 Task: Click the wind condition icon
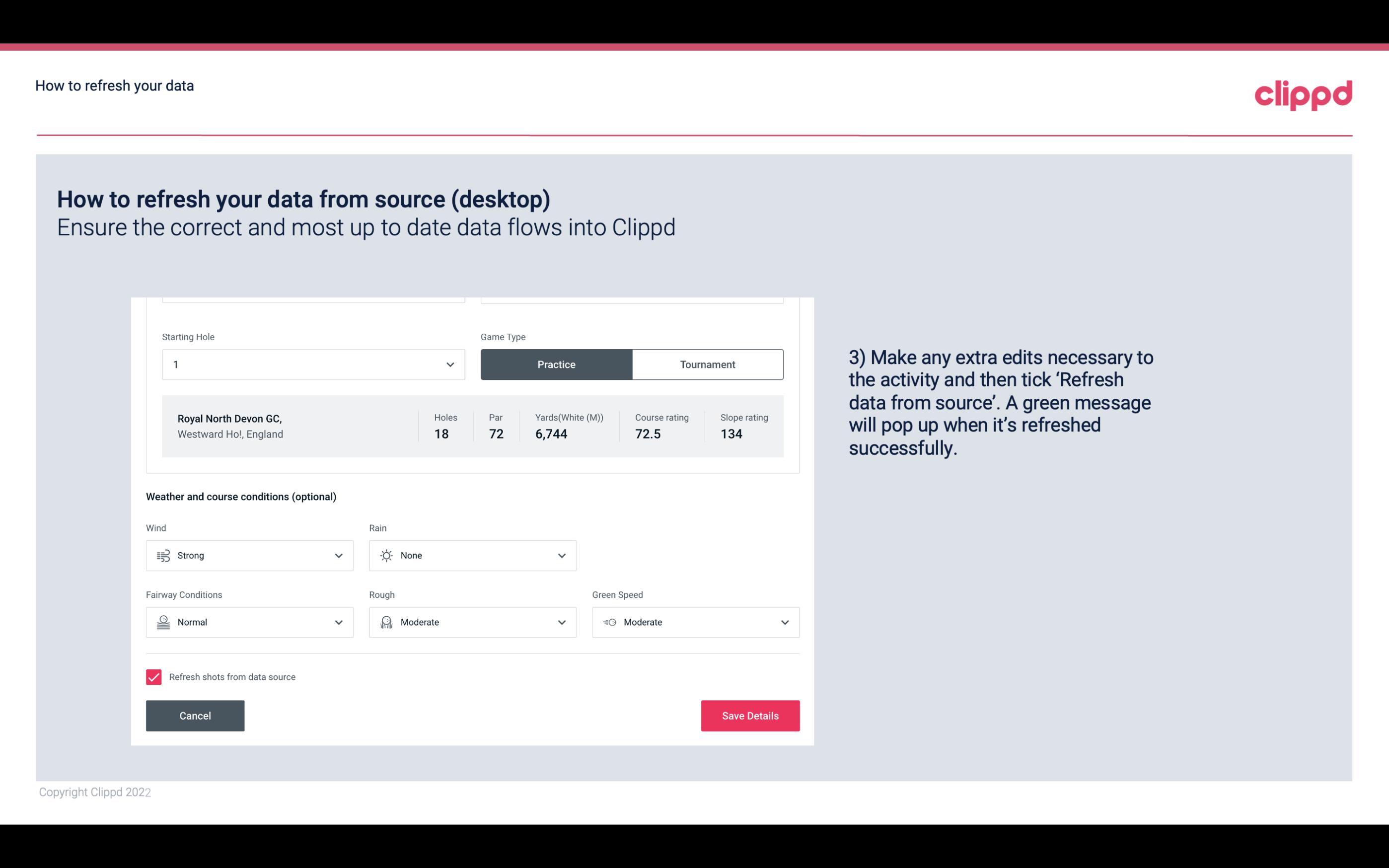tap(162, 555)
